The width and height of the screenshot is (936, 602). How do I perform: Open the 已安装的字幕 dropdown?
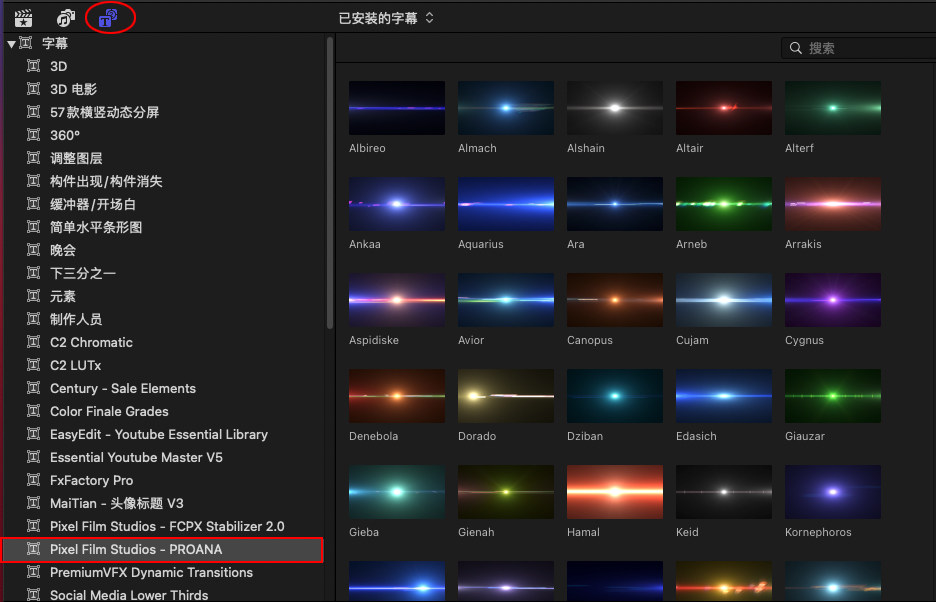[x=386, y=19]
